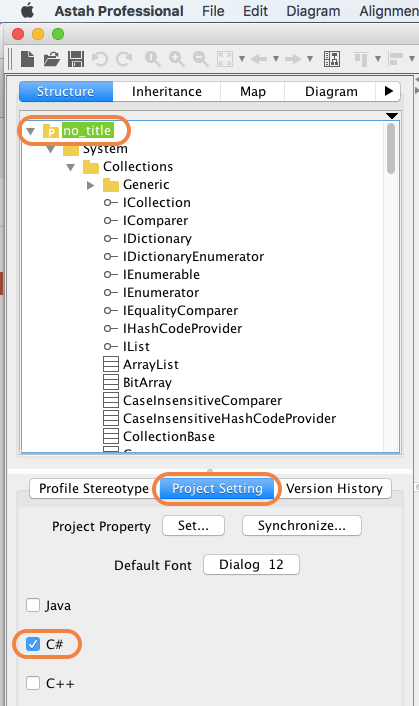Open the Forward history dropdown arrow
The image size is (419, 706).
point(310,59)
